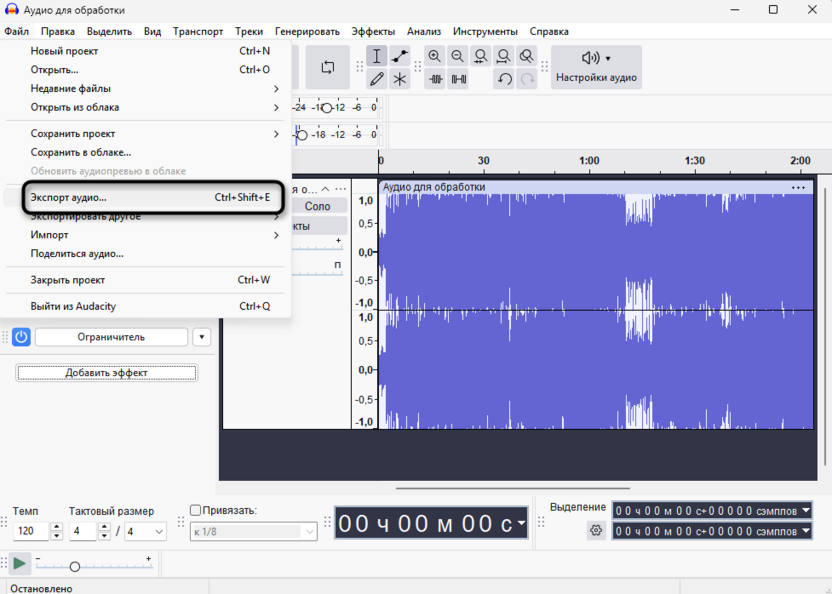Select the Envelope tool

tap(400, 56)
